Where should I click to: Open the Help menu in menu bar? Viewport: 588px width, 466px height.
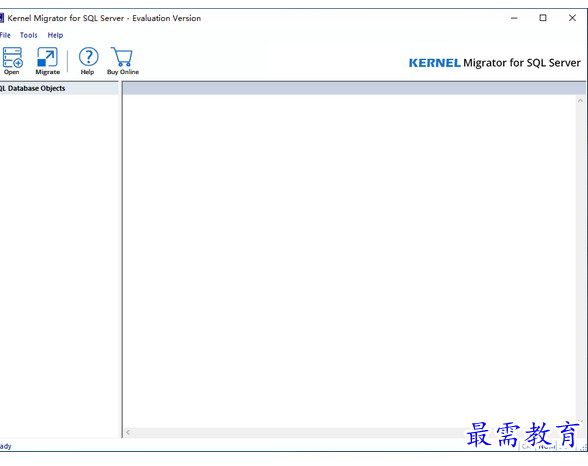(55, 35)
